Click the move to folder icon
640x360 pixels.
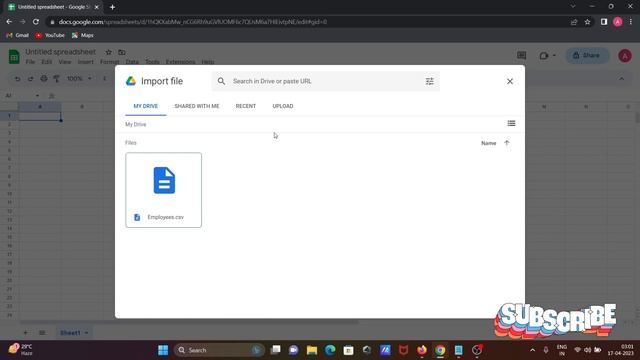pyautogui.click(x=122, y=52)
